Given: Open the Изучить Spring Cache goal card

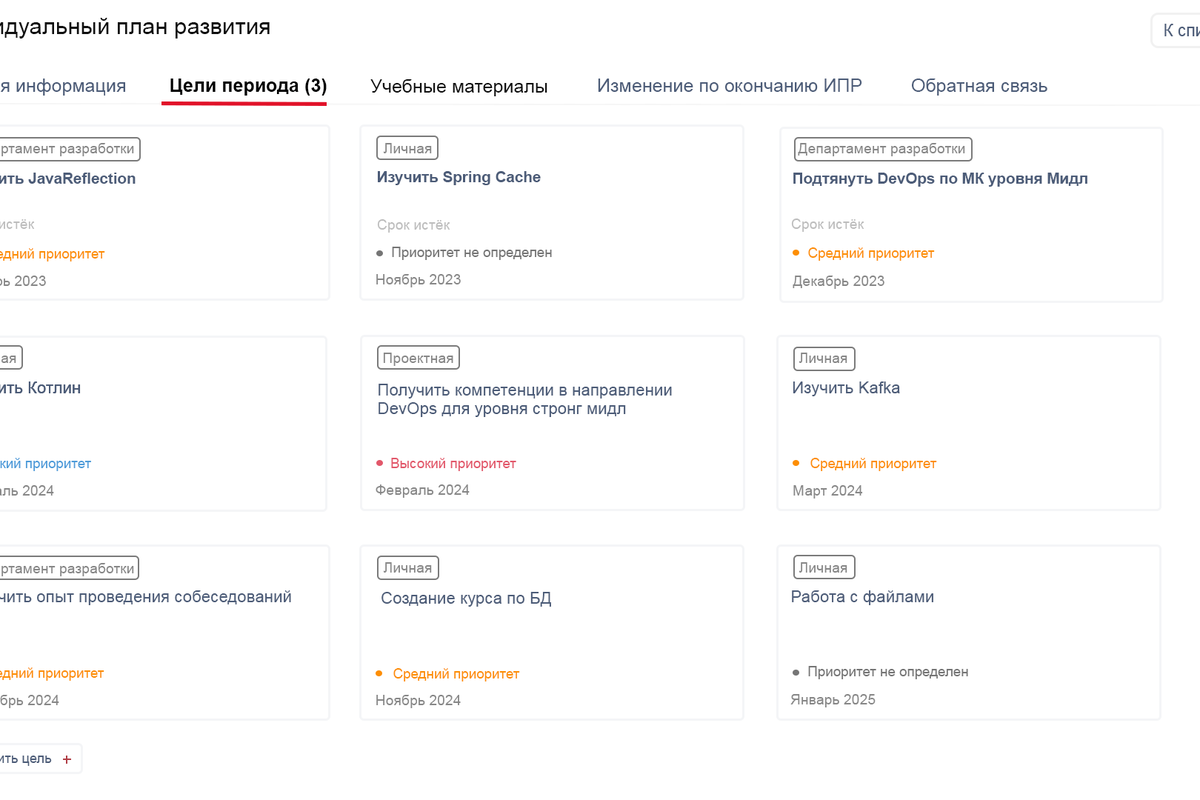Looking at the screenshot, I should [459, 177].
